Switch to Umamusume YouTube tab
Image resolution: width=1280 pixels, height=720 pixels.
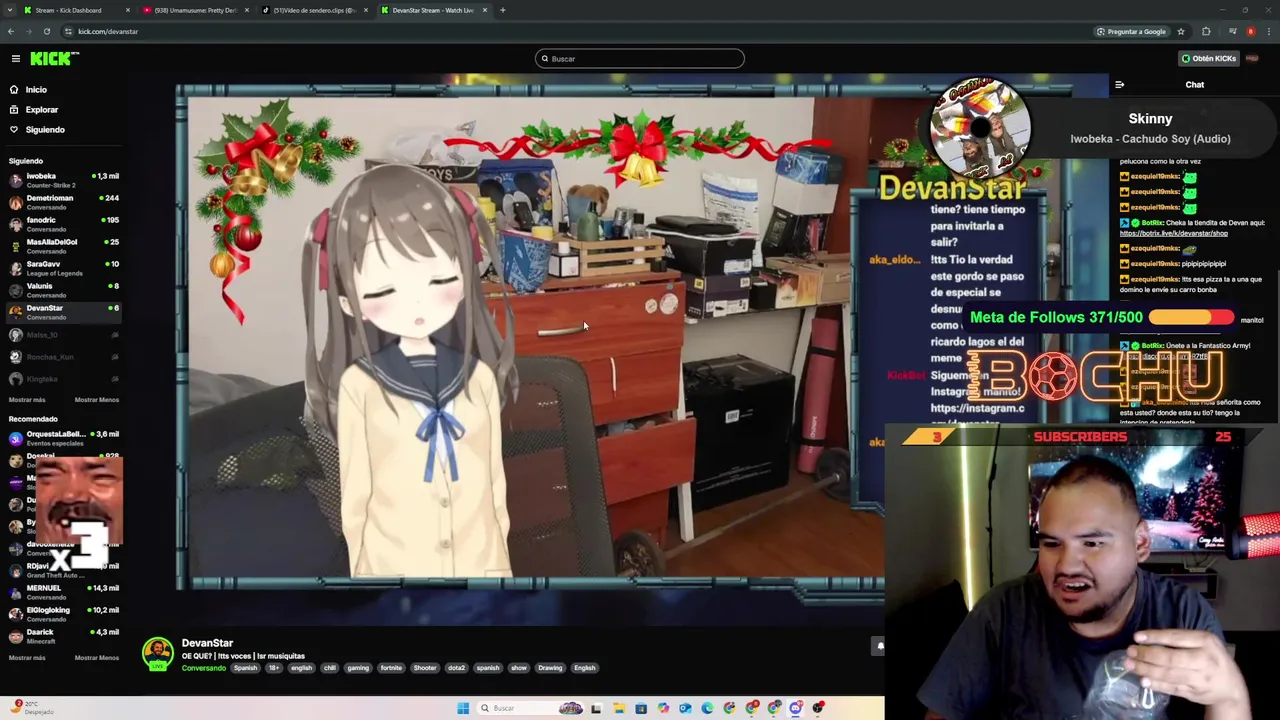[x=196, y=10]
